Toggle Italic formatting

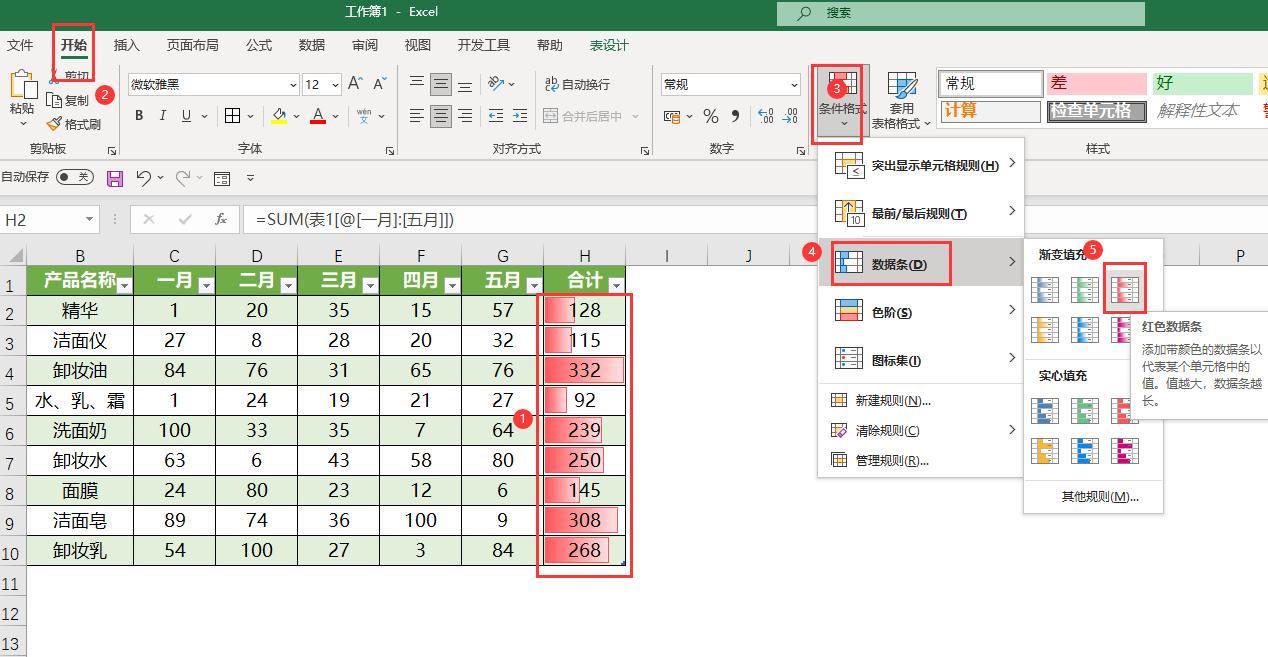point(163,116)
